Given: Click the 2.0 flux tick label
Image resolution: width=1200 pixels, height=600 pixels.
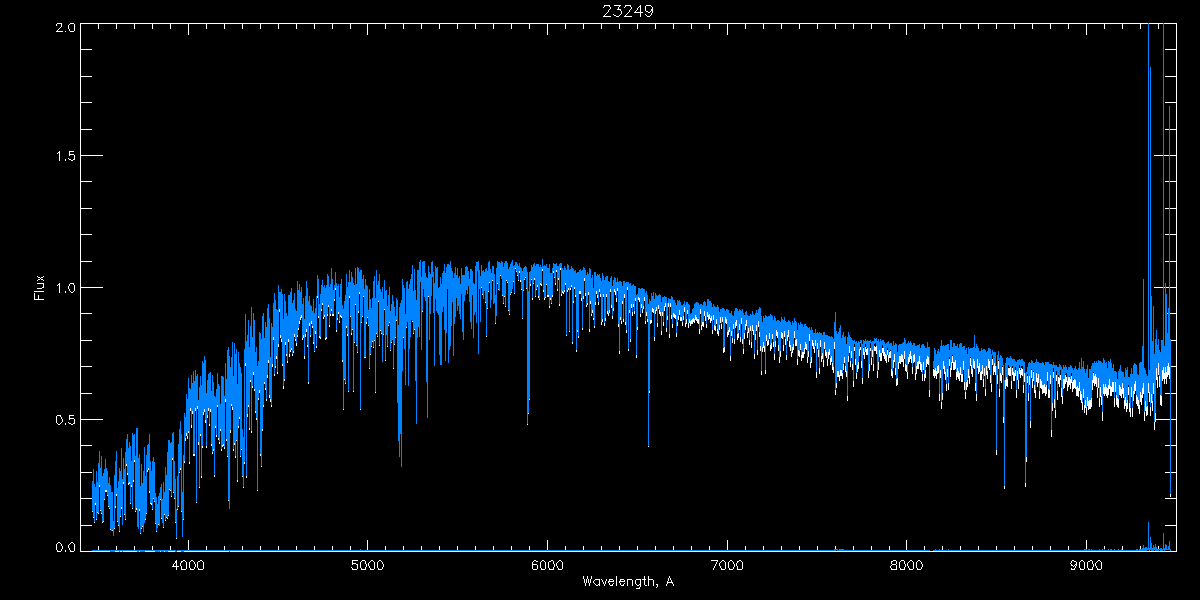Looking at the screenshot, I should (63, 28).
